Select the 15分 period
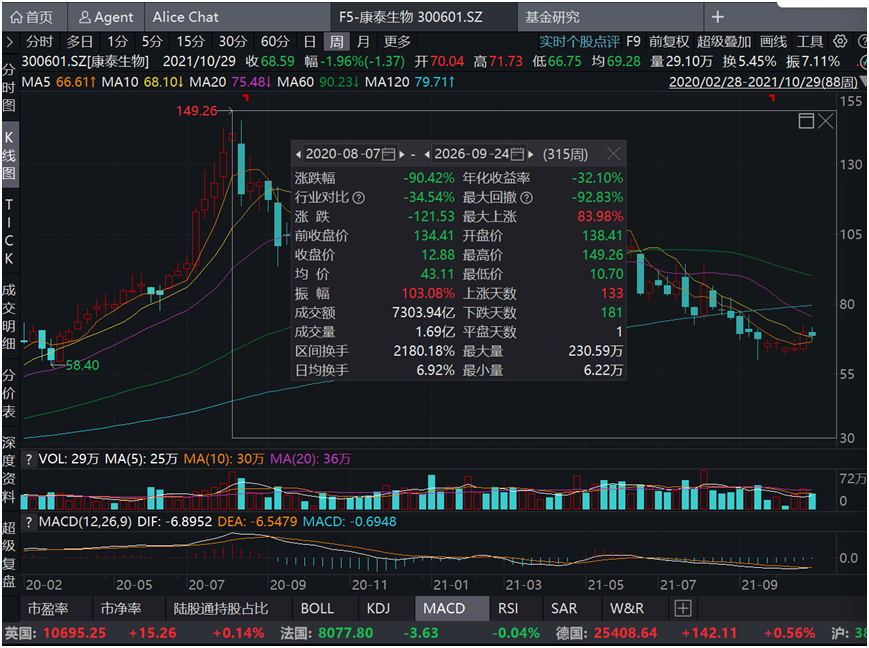The height and width of the screenshot is (648, 869). [190, 42]
